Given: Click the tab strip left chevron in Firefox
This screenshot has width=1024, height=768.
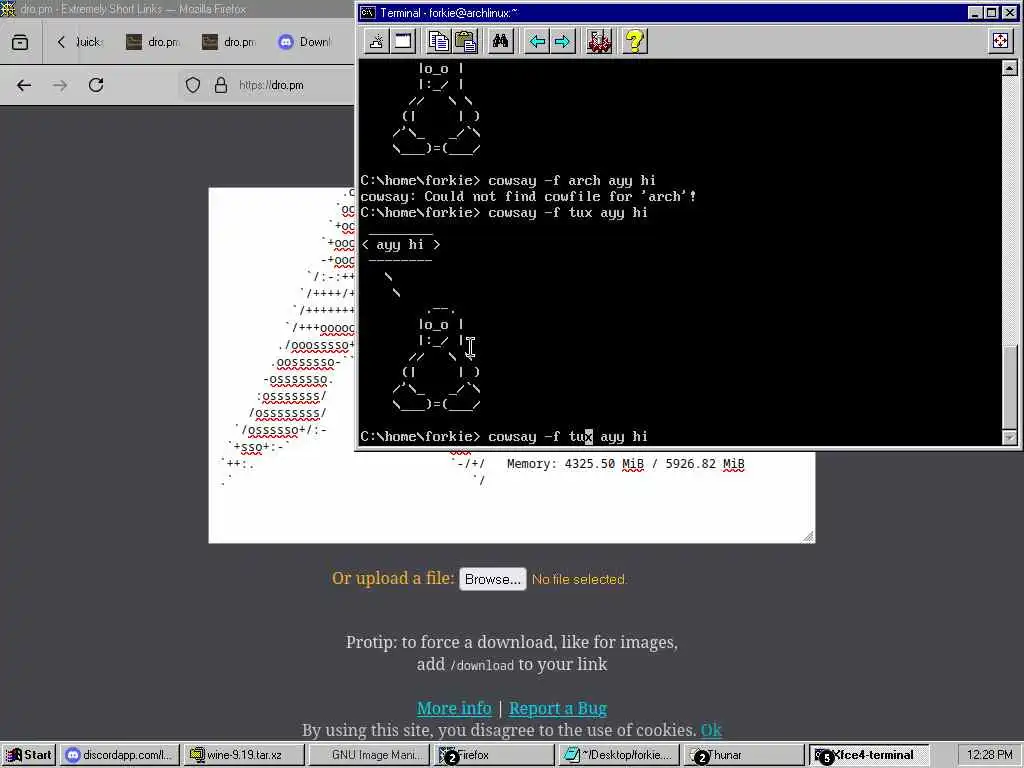Looking at the screenshot, I should [61, 42].
